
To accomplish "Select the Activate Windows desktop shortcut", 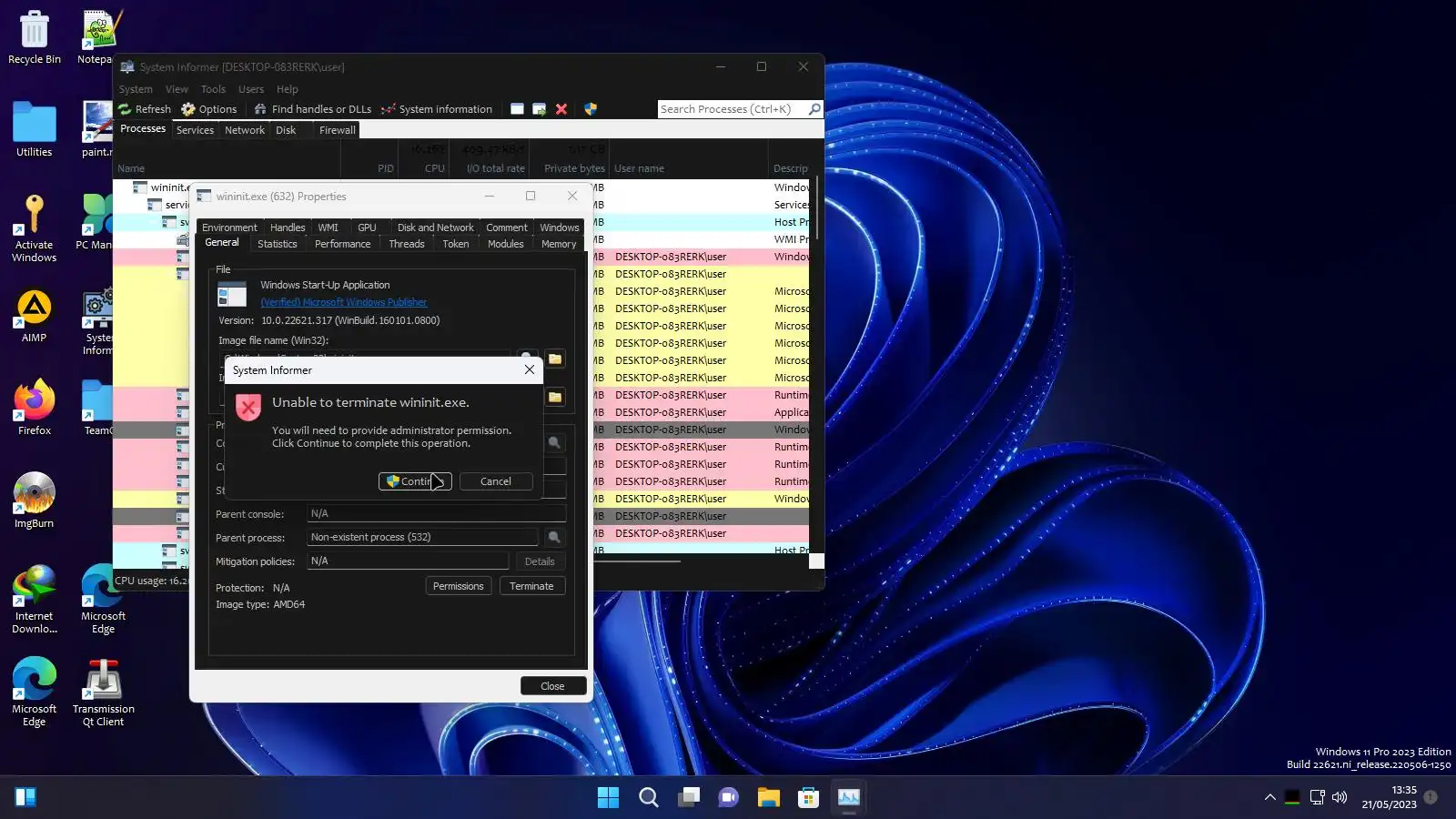I will click(x=35, y=228).
